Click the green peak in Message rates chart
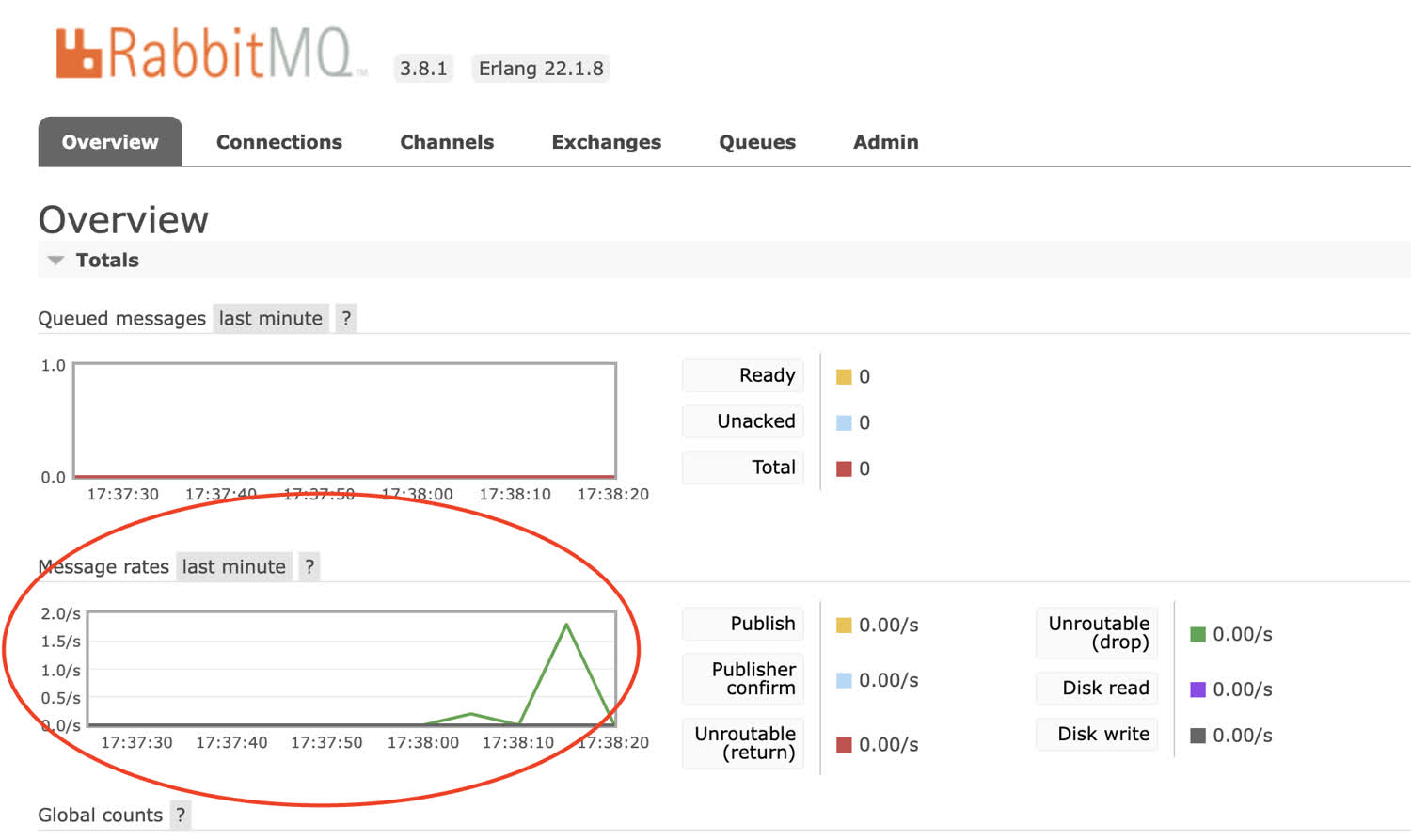Image resolution: width=1411 pixels, height=840 pixels. (566, 625)
